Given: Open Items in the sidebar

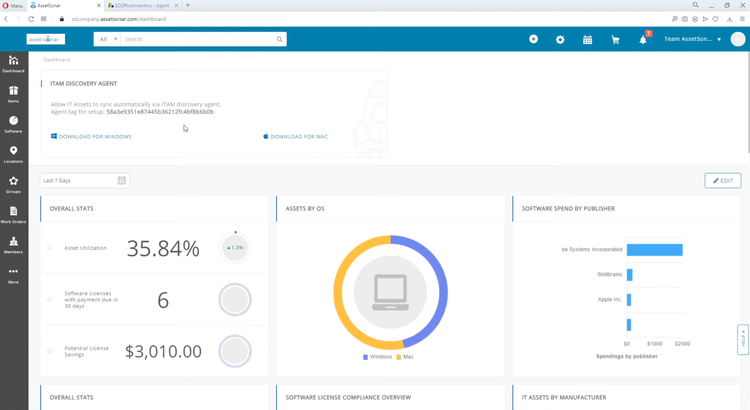Looking at the screenshot, I should tap(13, 94).
